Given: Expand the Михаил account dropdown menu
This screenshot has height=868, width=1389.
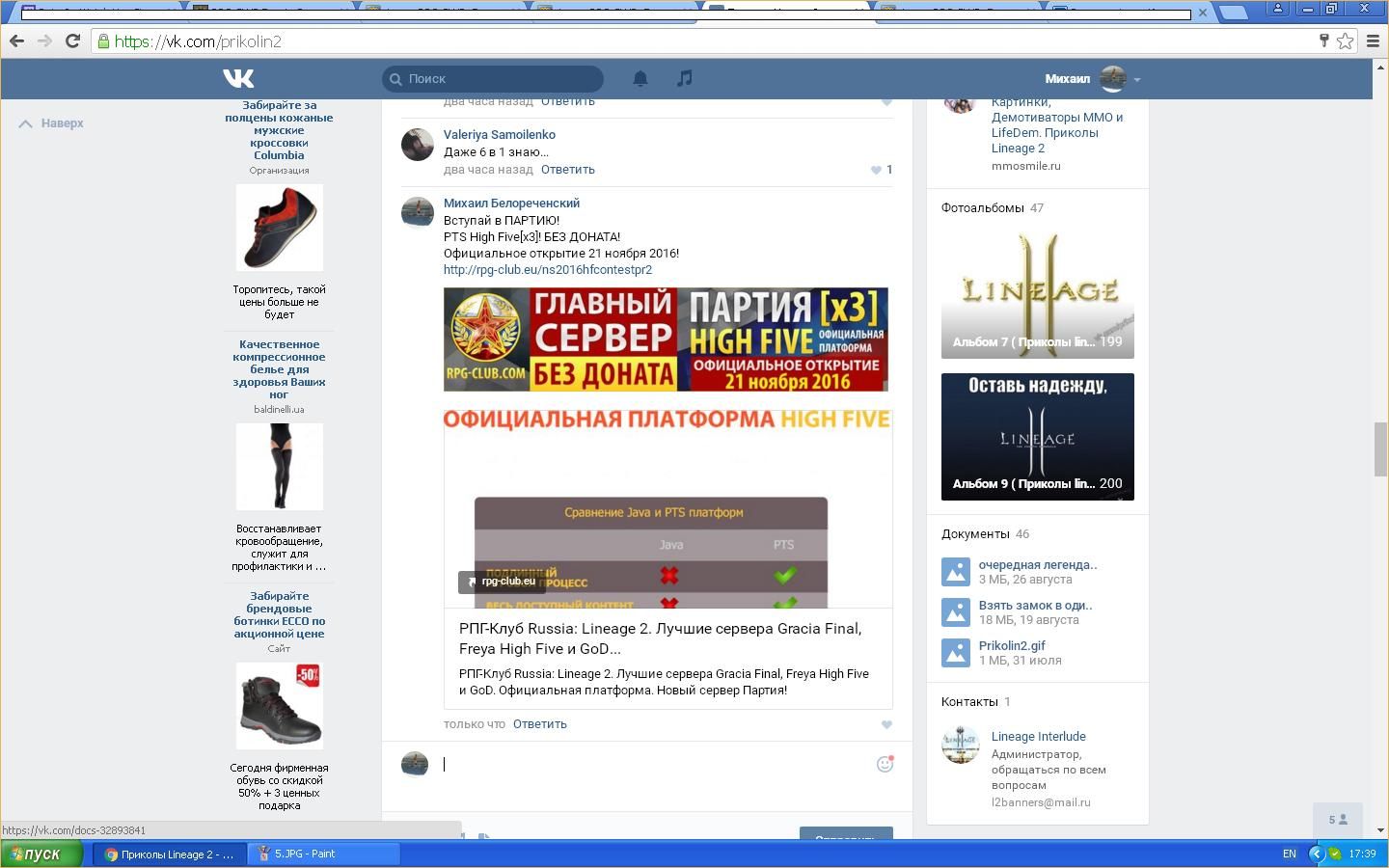Looking at the screenshot, I should (x=1137, y=79).
